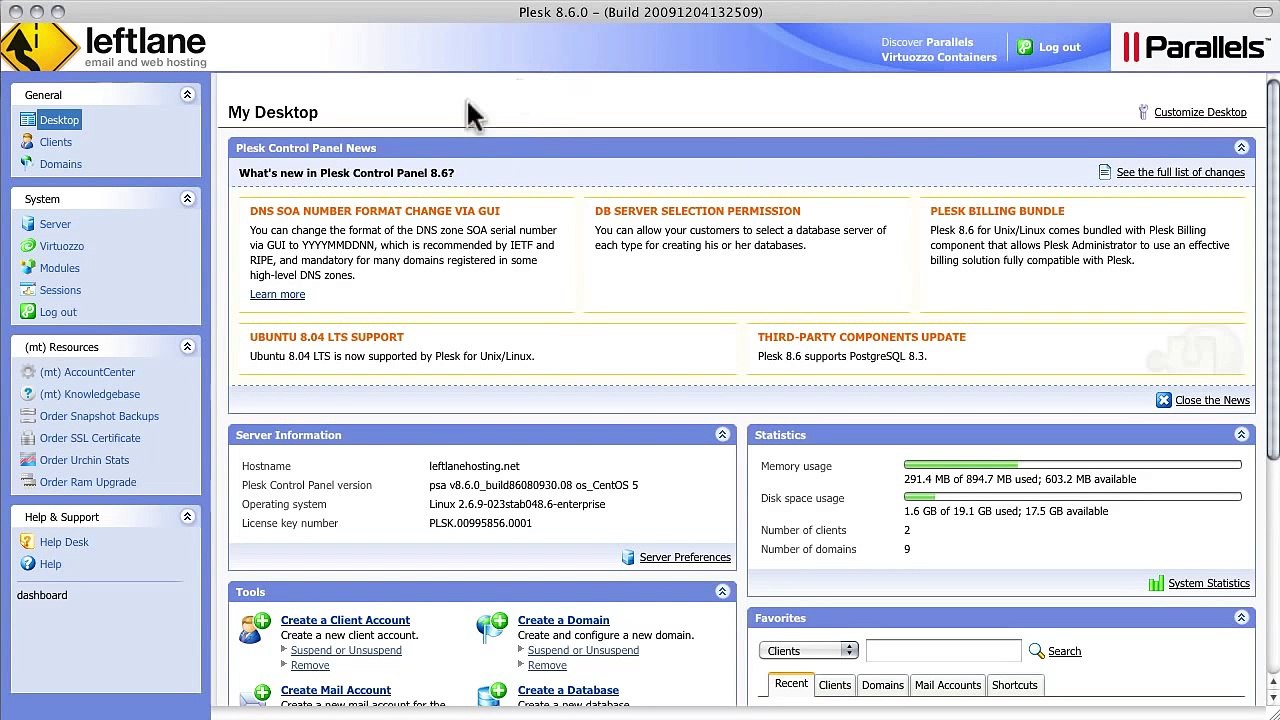The width and height of the screenshot is (1280, 720).
Task: Click the Close the News link text
Action: pyautogui.click(x=1212, y=400)
